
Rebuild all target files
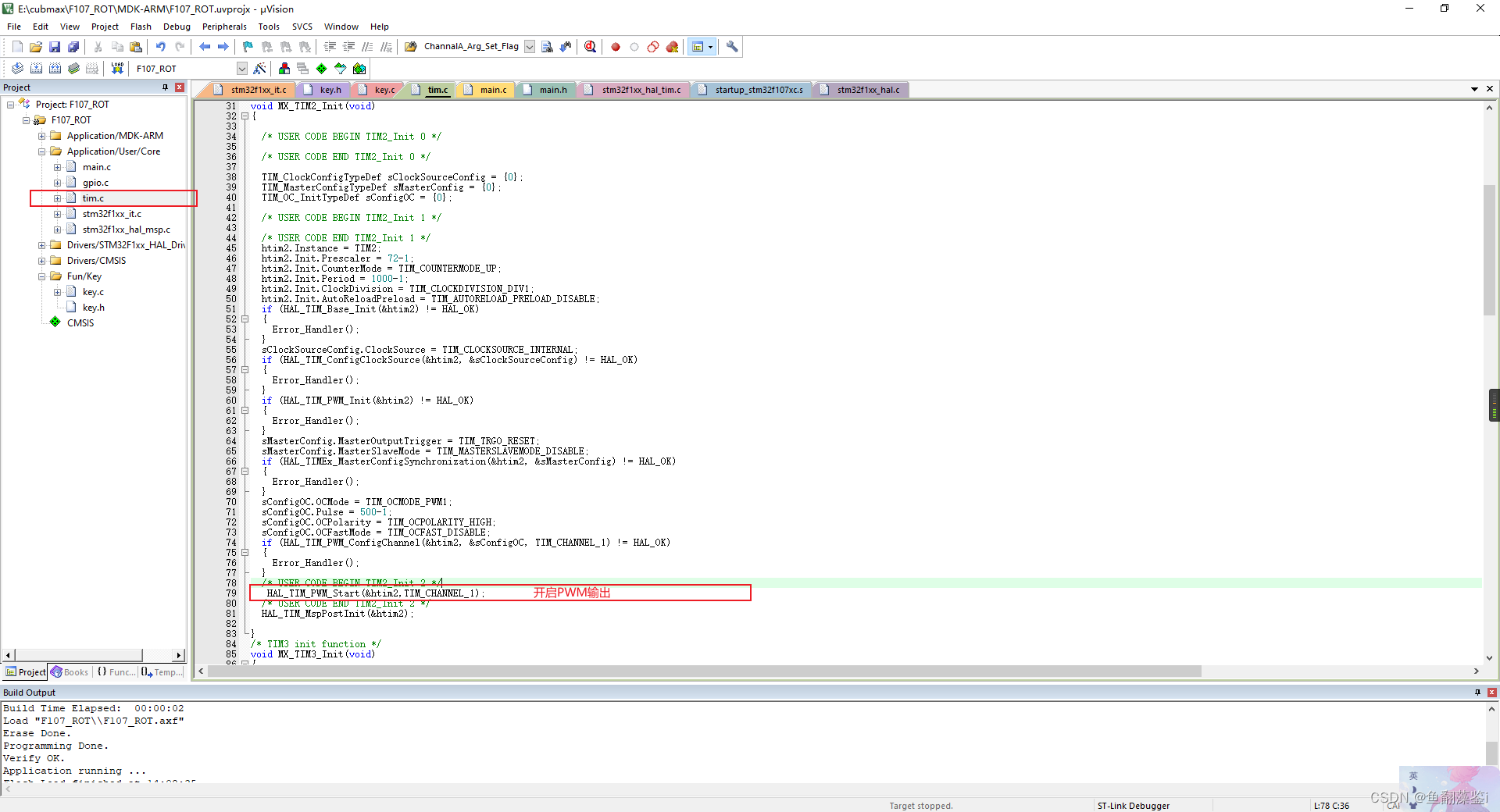tap(55, 68)
